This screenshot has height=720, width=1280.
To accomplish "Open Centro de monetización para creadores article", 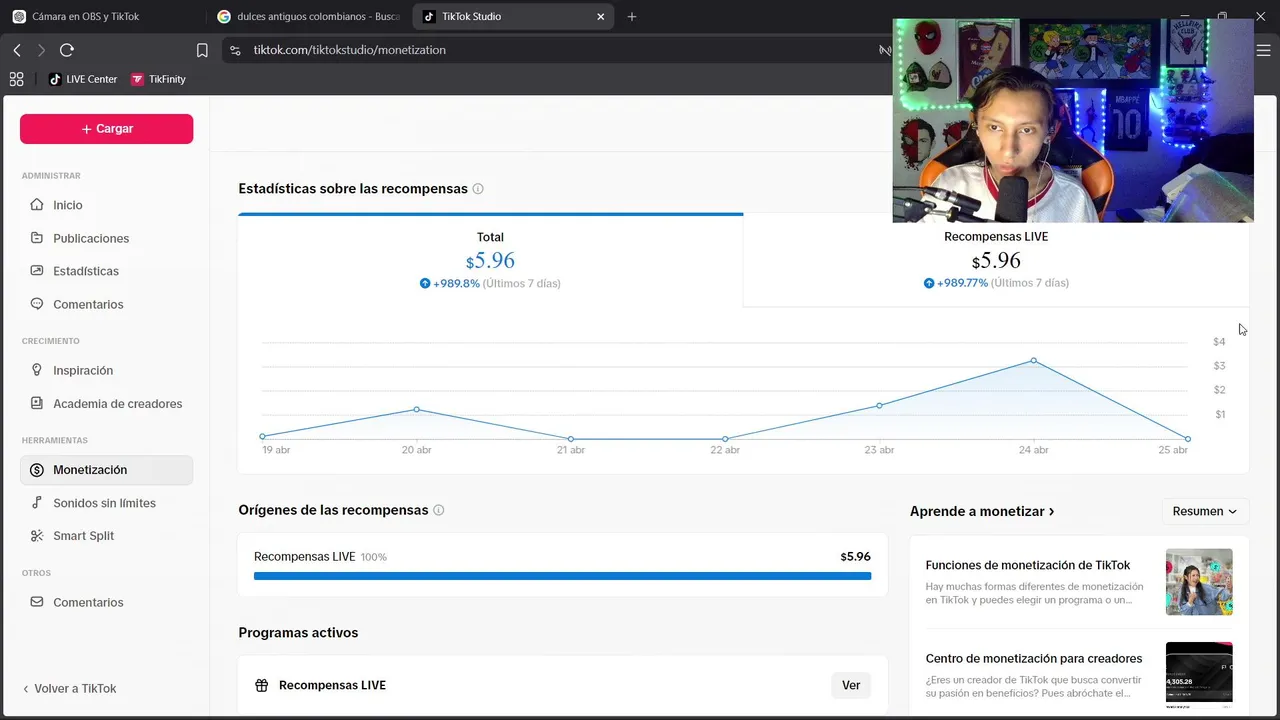I will [1034, 659].
